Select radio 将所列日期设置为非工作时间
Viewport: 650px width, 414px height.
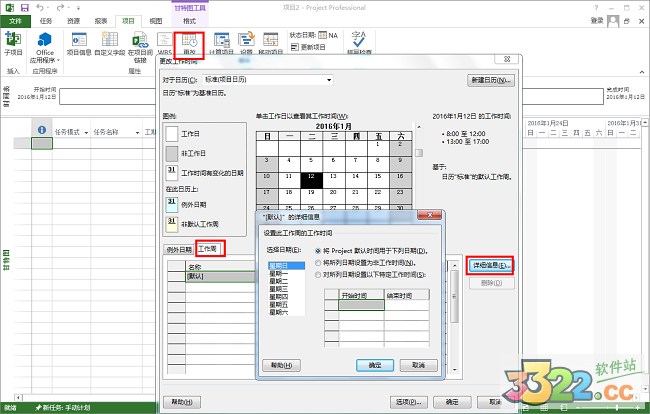point(318,263)
